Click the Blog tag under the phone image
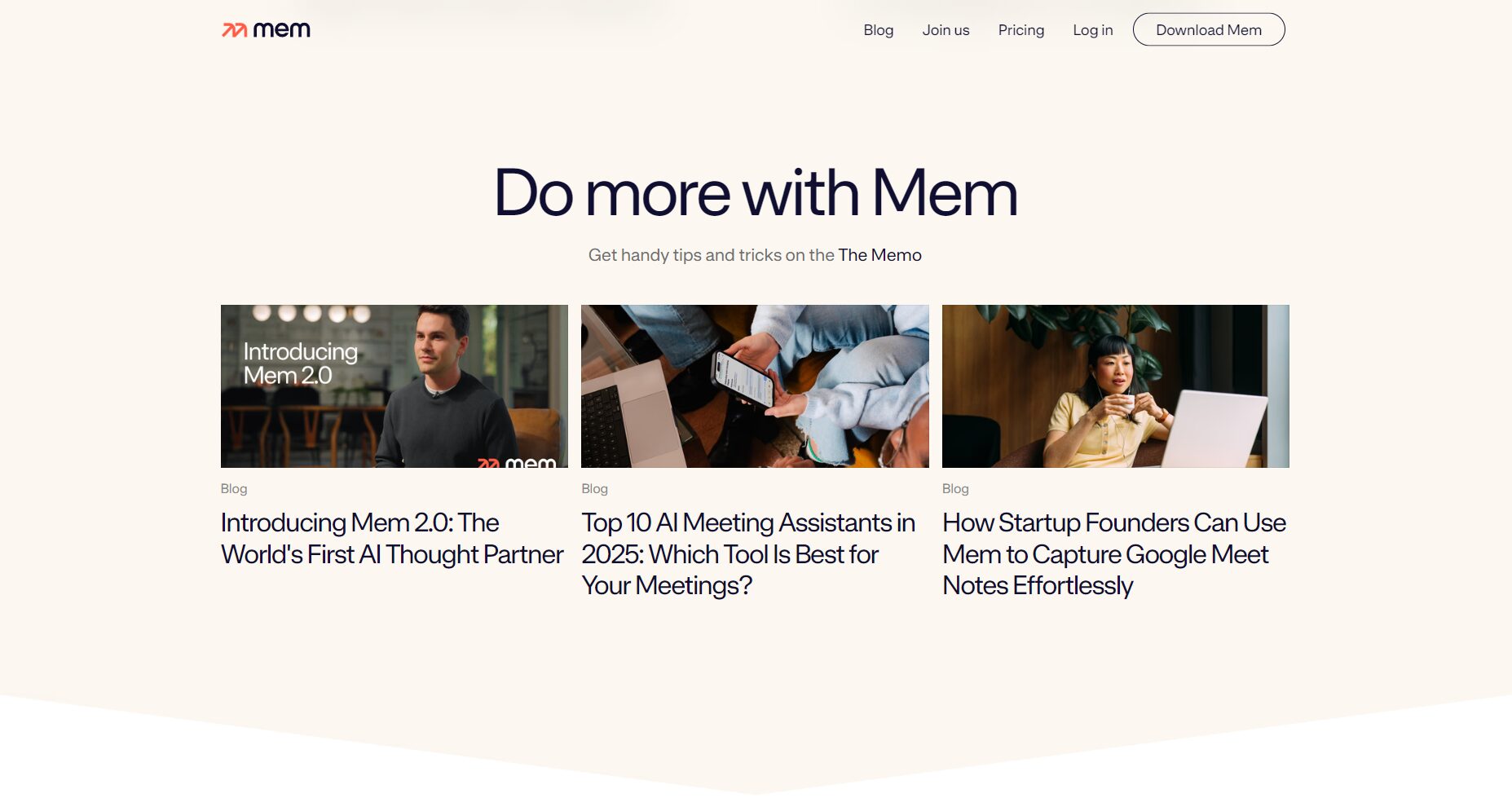Screen dimensions: 1512x811 [594, 489]
